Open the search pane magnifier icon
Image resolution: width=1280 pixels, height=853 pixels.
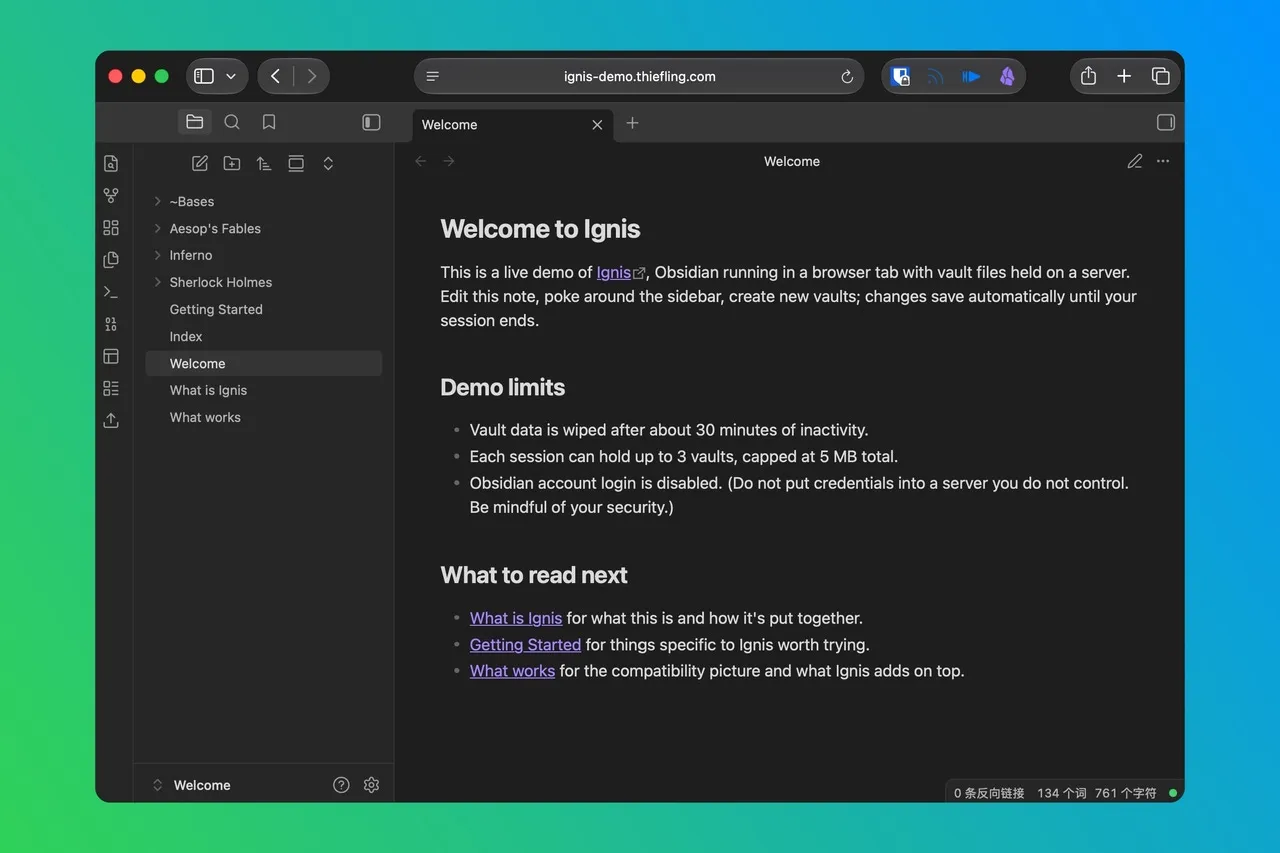click(232, 122)
